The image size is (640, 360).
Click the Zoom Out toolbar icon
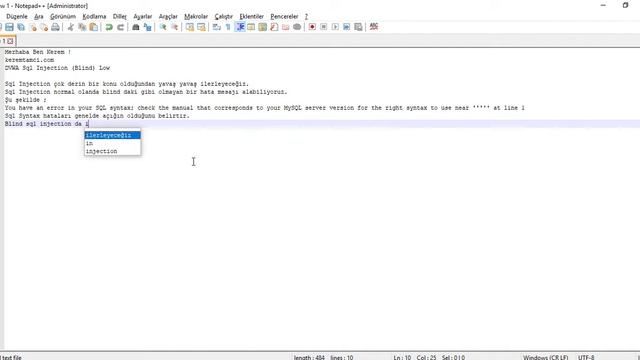pyautogui.click(x=174, y=27)
